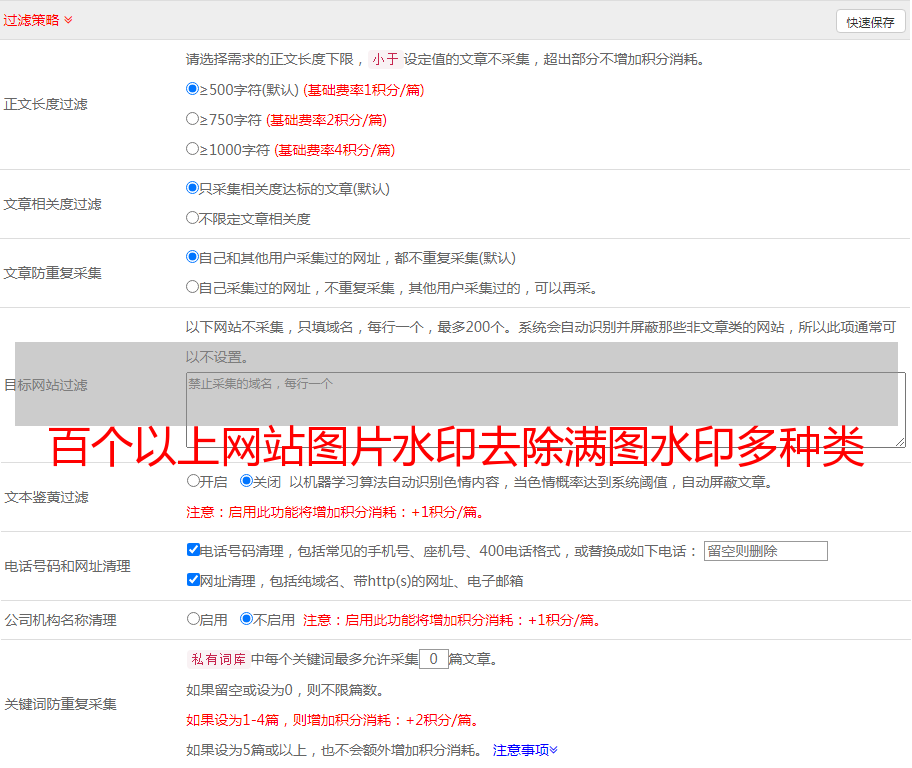Choose 不限定文章相关度 option

tap(193, 218)
